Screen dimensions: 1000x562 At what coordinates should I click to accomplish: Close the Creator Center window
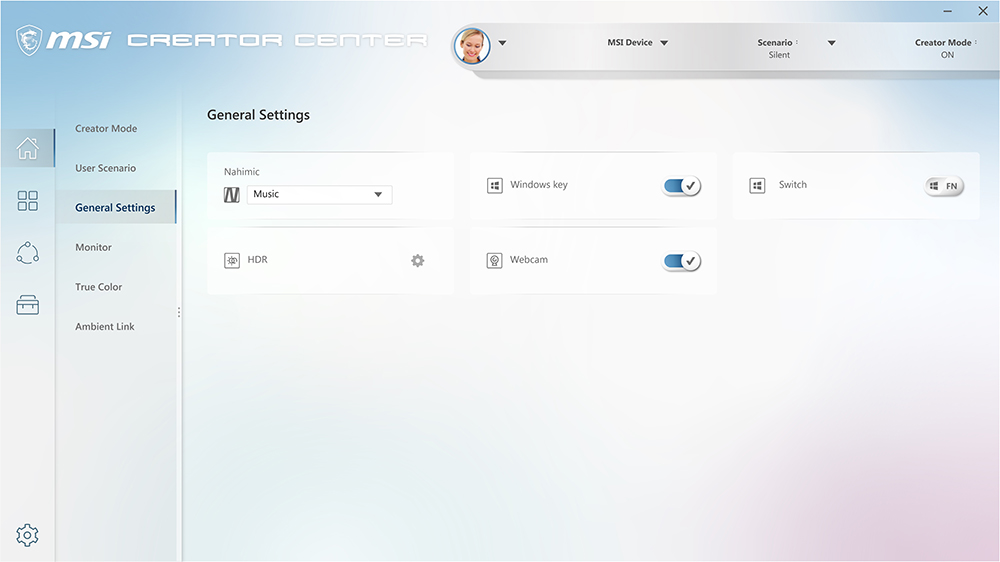pyautogui.click(x=983, y=11)
